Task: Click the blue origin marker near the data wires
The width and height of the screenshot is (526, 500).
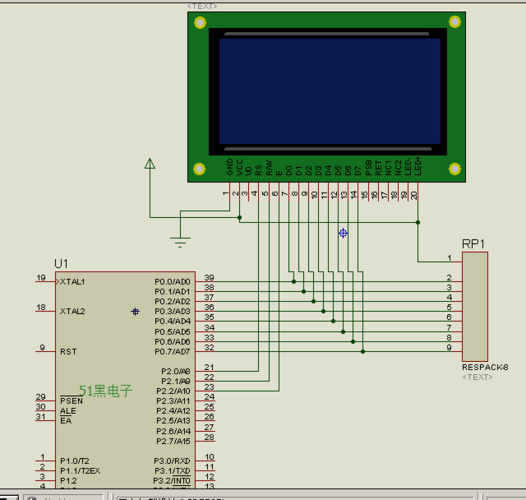Action: [x=343, y=233]
